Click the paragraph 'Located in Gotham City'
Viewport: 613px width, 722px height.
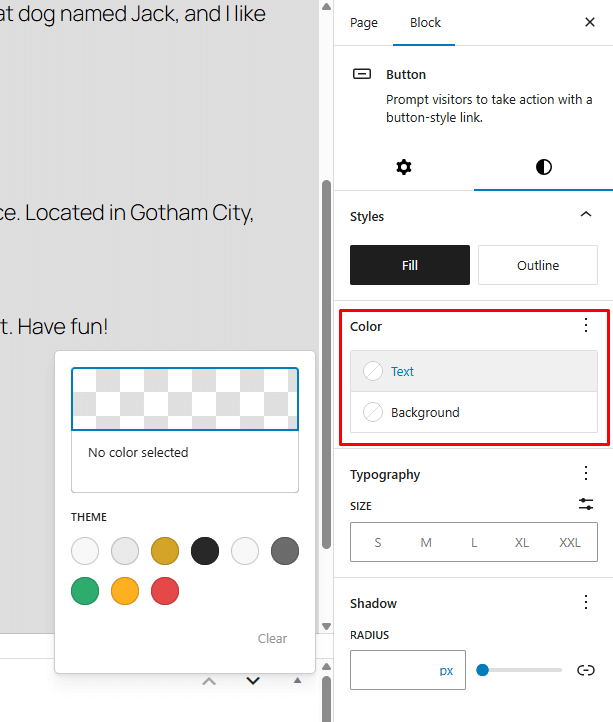pos(139,213)
